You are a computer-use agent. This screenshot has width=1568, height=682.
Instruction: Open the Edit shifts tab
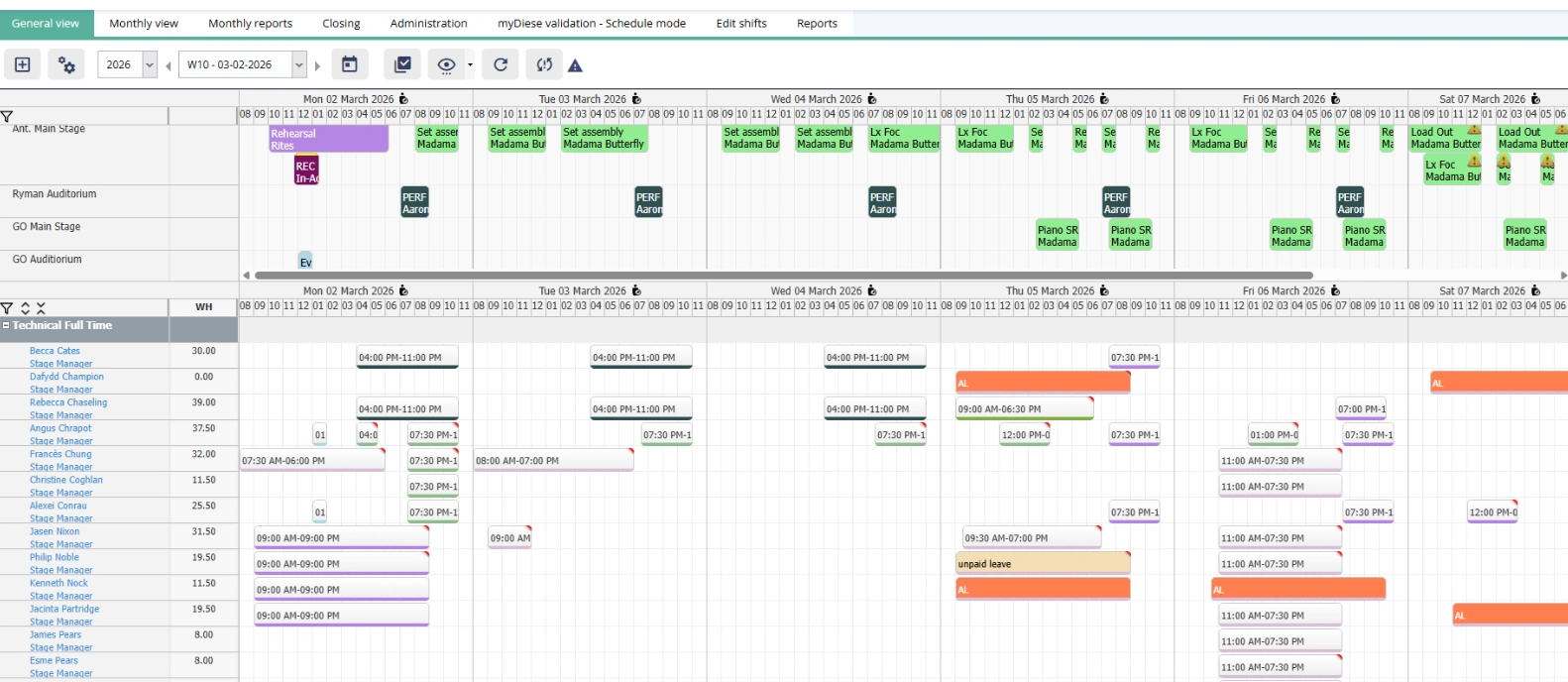coord(740,23)
